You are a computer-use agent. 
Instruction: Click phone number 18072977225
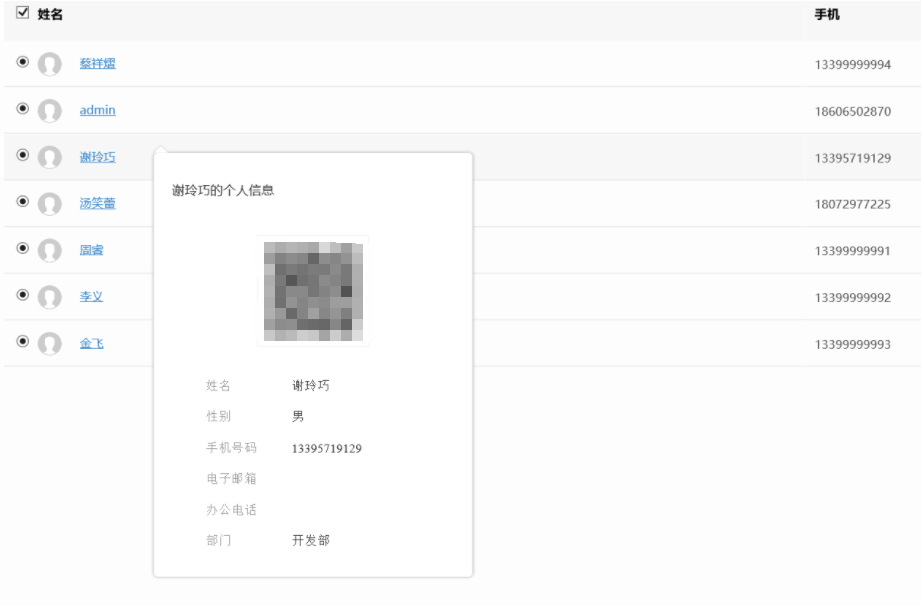[x=853, y=204]
